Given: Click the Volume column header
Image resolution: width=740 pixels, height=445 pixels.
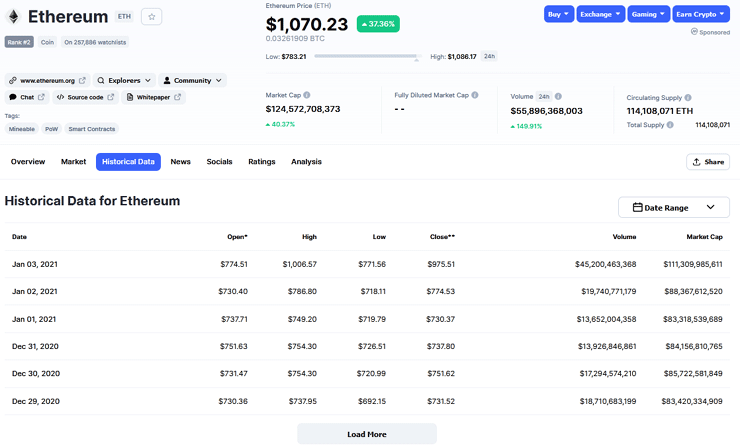Looking at the screenshot, I should click(624, 237).
